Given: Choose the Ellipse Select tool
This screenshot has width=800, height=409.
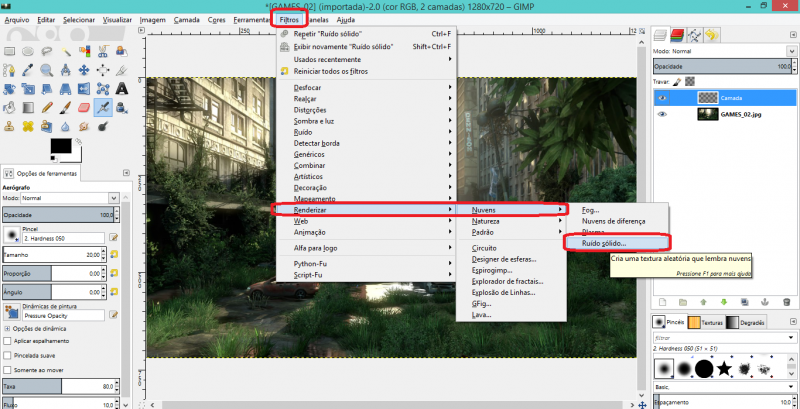Looking at the screenshot, I should (29, 51).
